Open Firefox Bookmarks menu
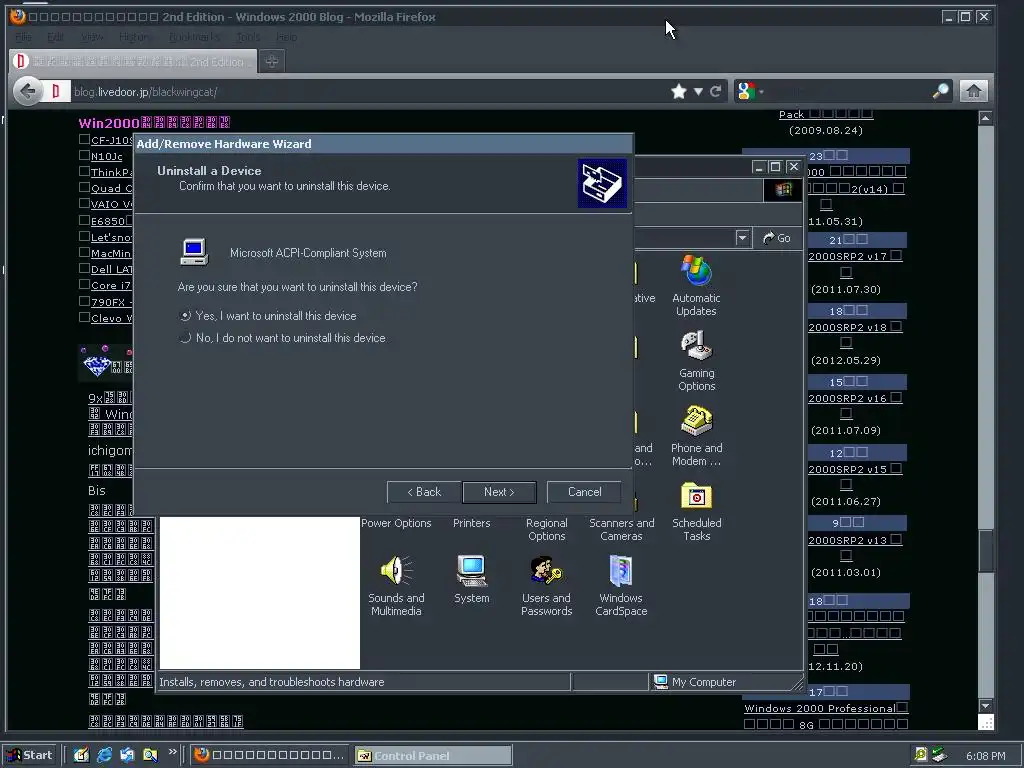The image size is (1024, 768). click(x=195, y=37)
